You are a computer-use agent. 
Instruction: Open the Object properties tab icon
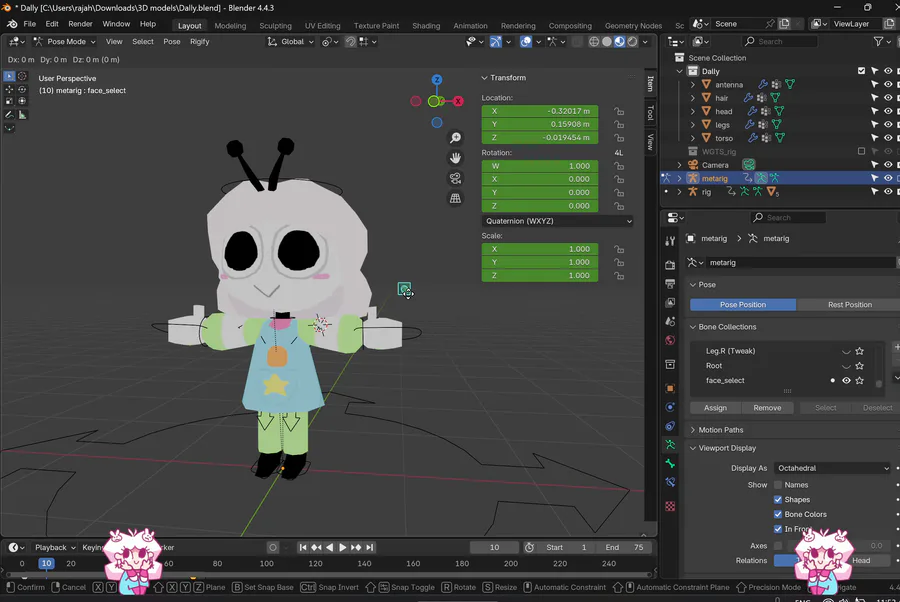670,388
